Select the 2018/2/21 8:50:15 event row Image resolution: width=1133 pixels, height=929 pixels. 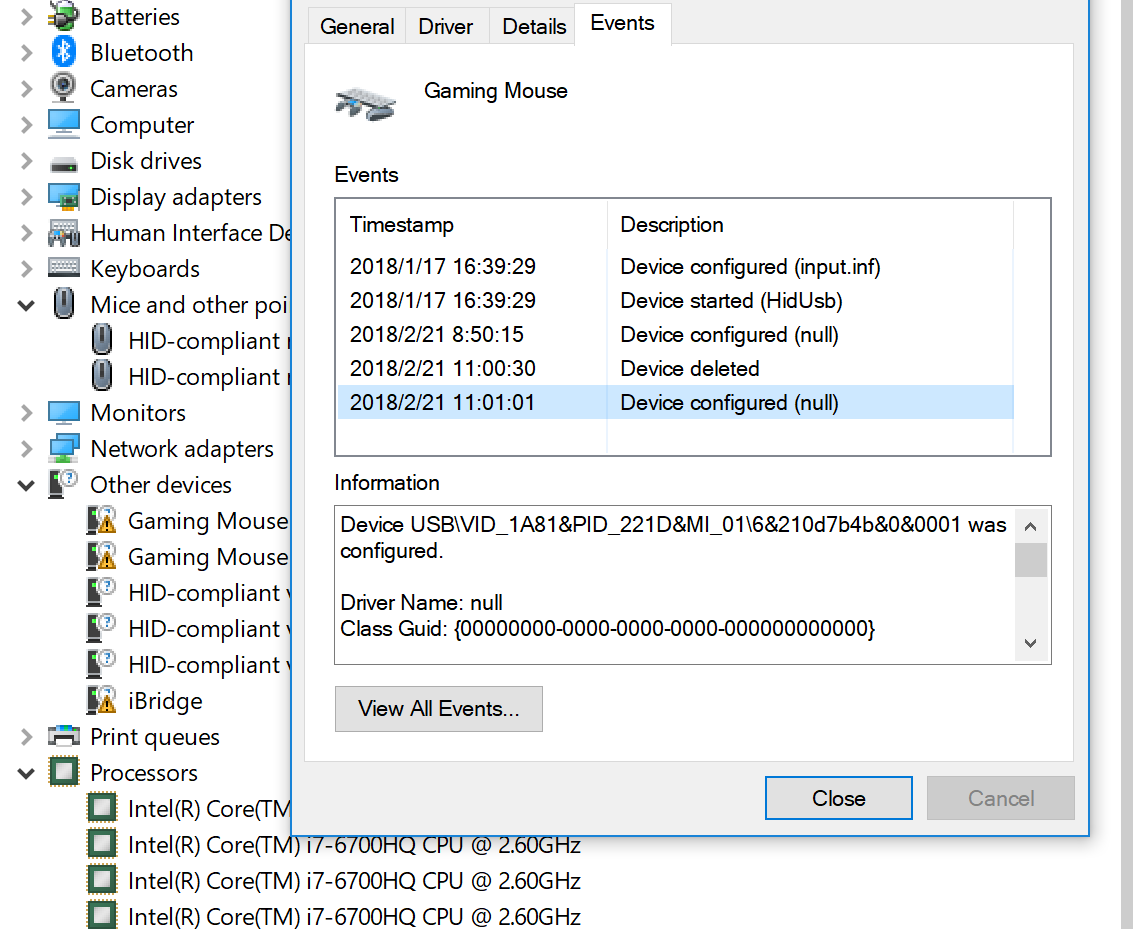(x=676, y=334)
